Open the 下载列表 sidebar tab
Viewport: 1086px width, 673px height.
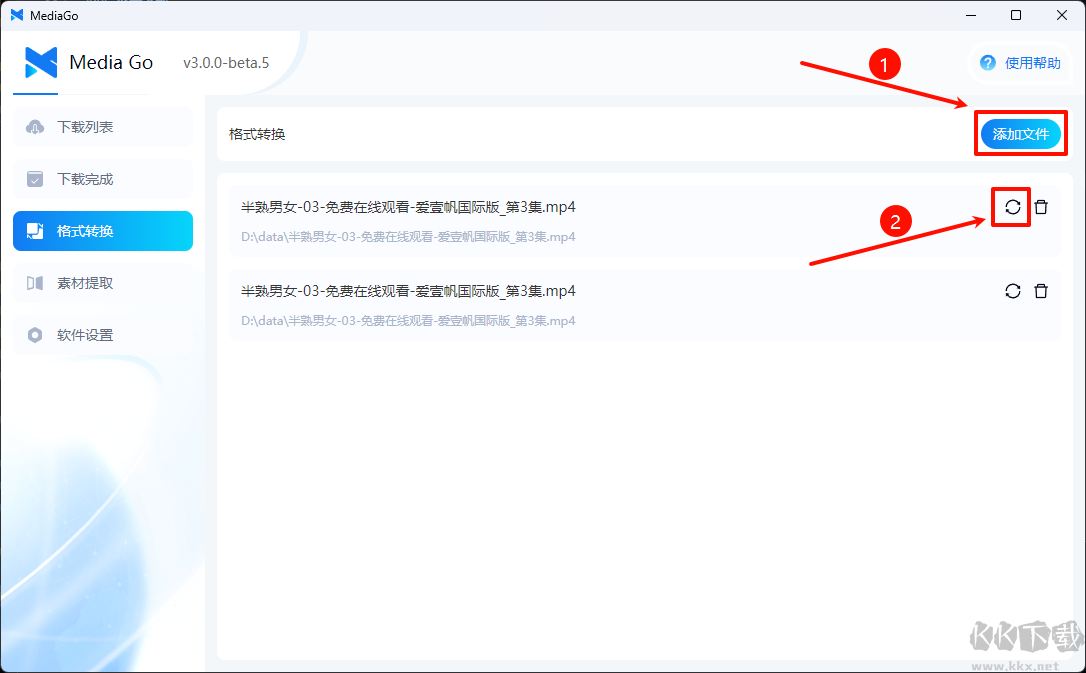click(103, 127)
